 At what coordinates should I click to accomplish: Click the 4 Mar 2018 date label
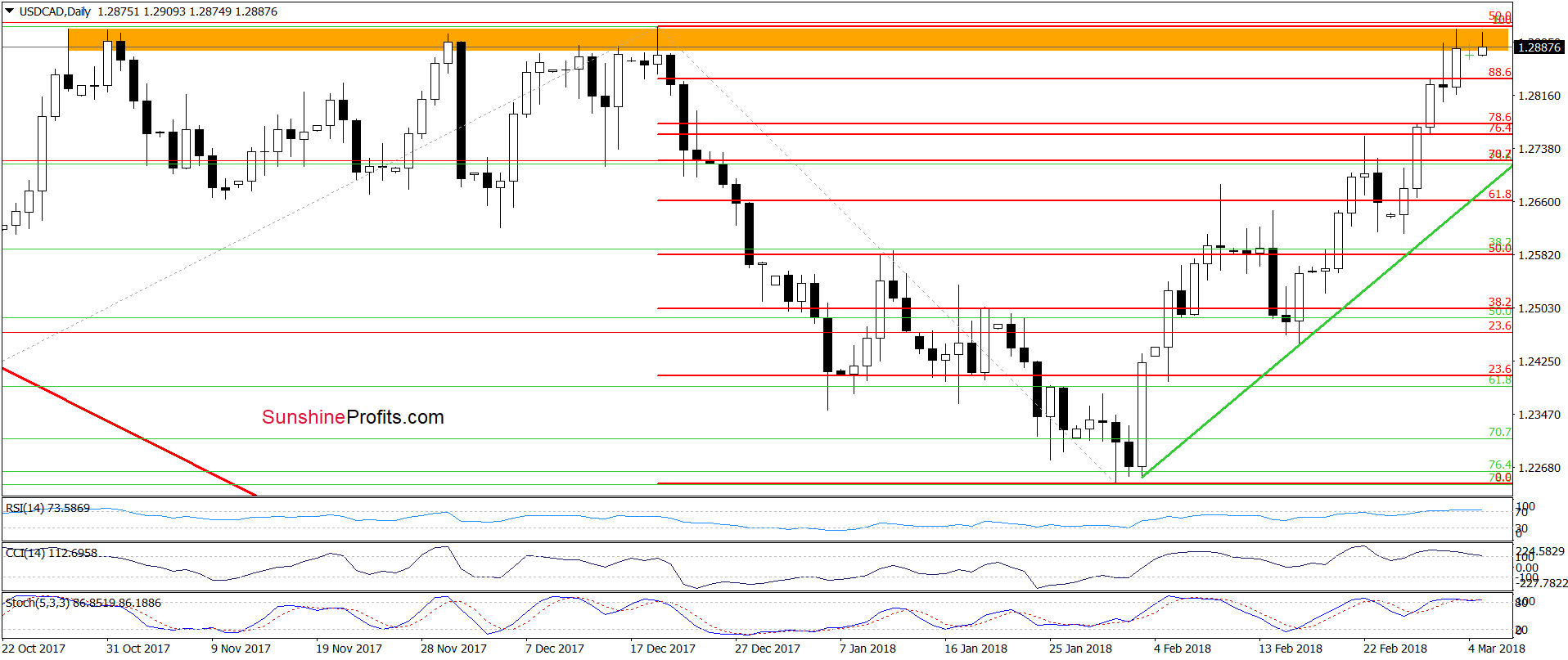point(1497,649)
